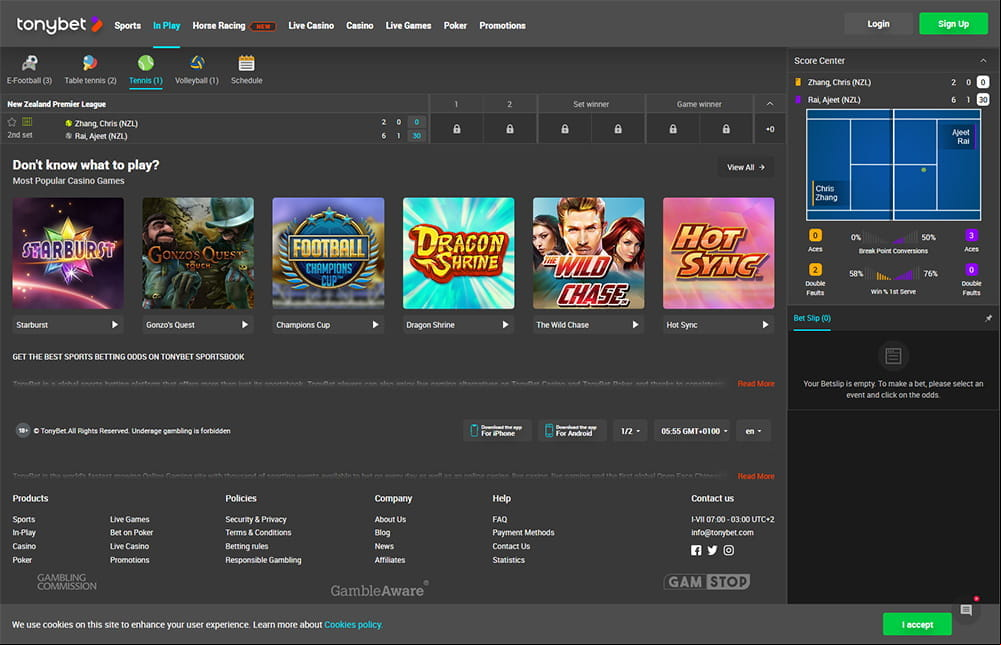Download the app for Android
Screen dimensions: 1001x645
pyautogui.click(x=572, y=431)
